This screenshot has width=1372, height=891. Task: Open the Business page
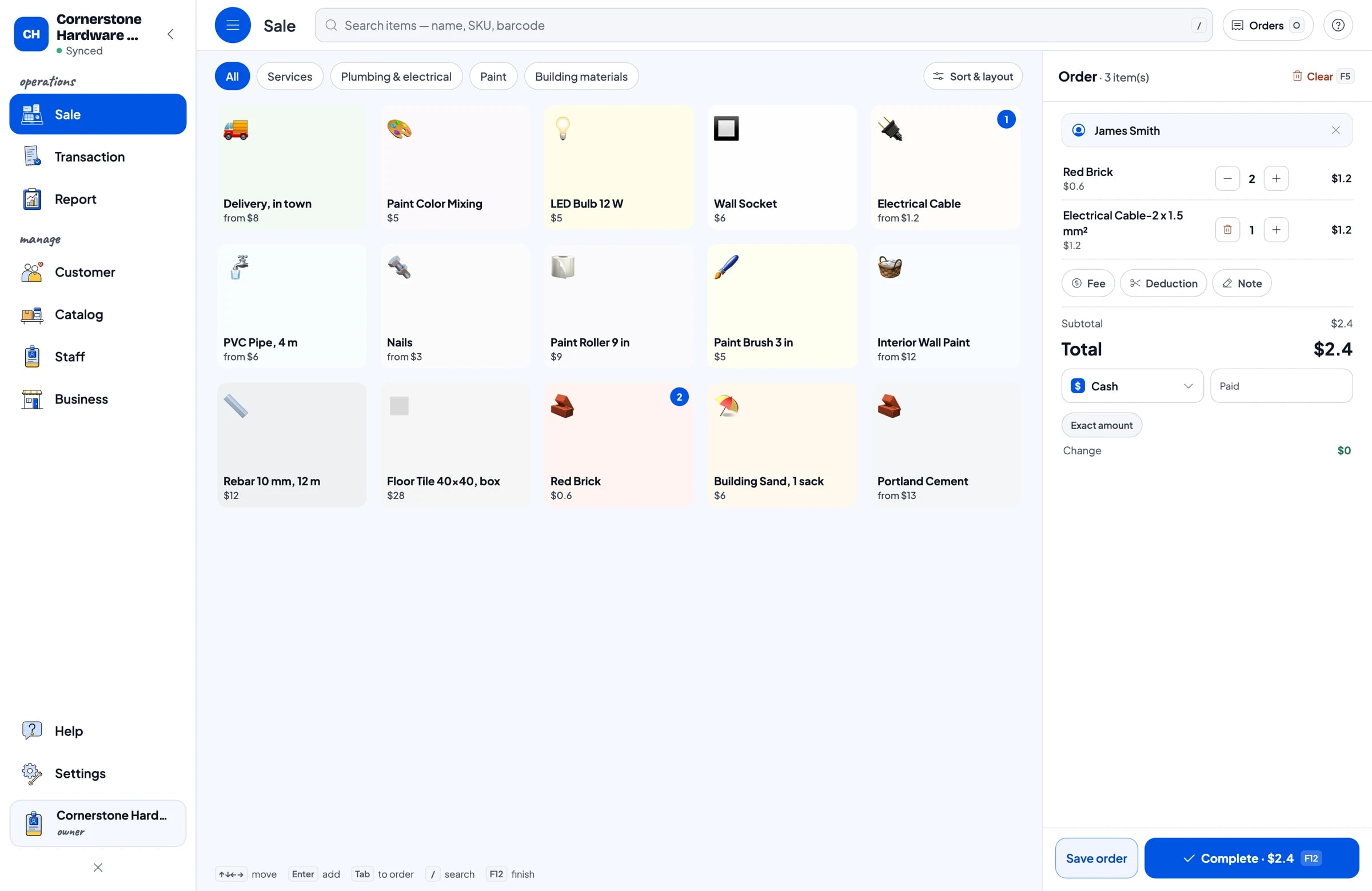[x=98, y=399]
